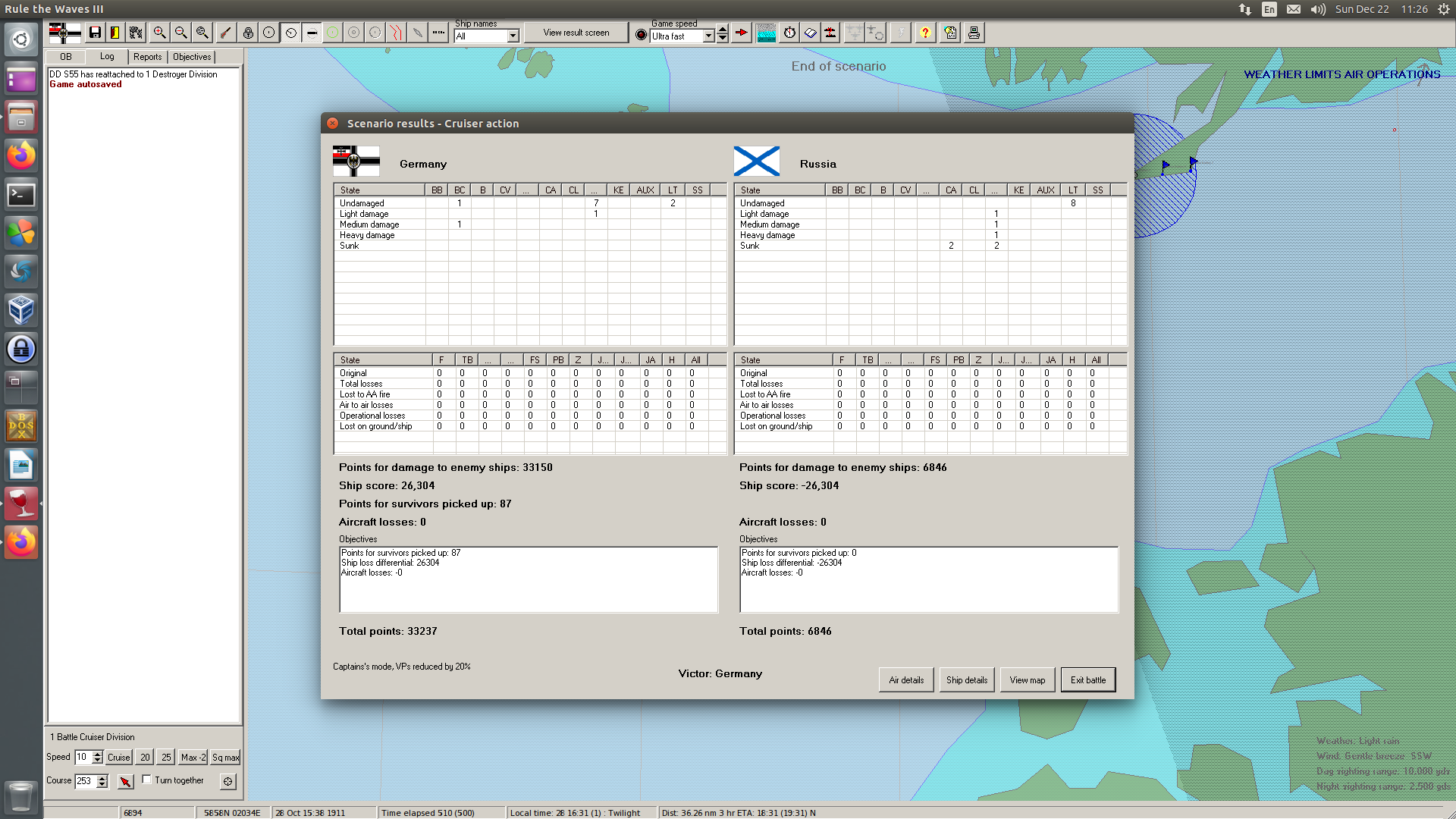Click the red arrow icon next to Course
This screenshot has height=819, width=1456.
126,781
